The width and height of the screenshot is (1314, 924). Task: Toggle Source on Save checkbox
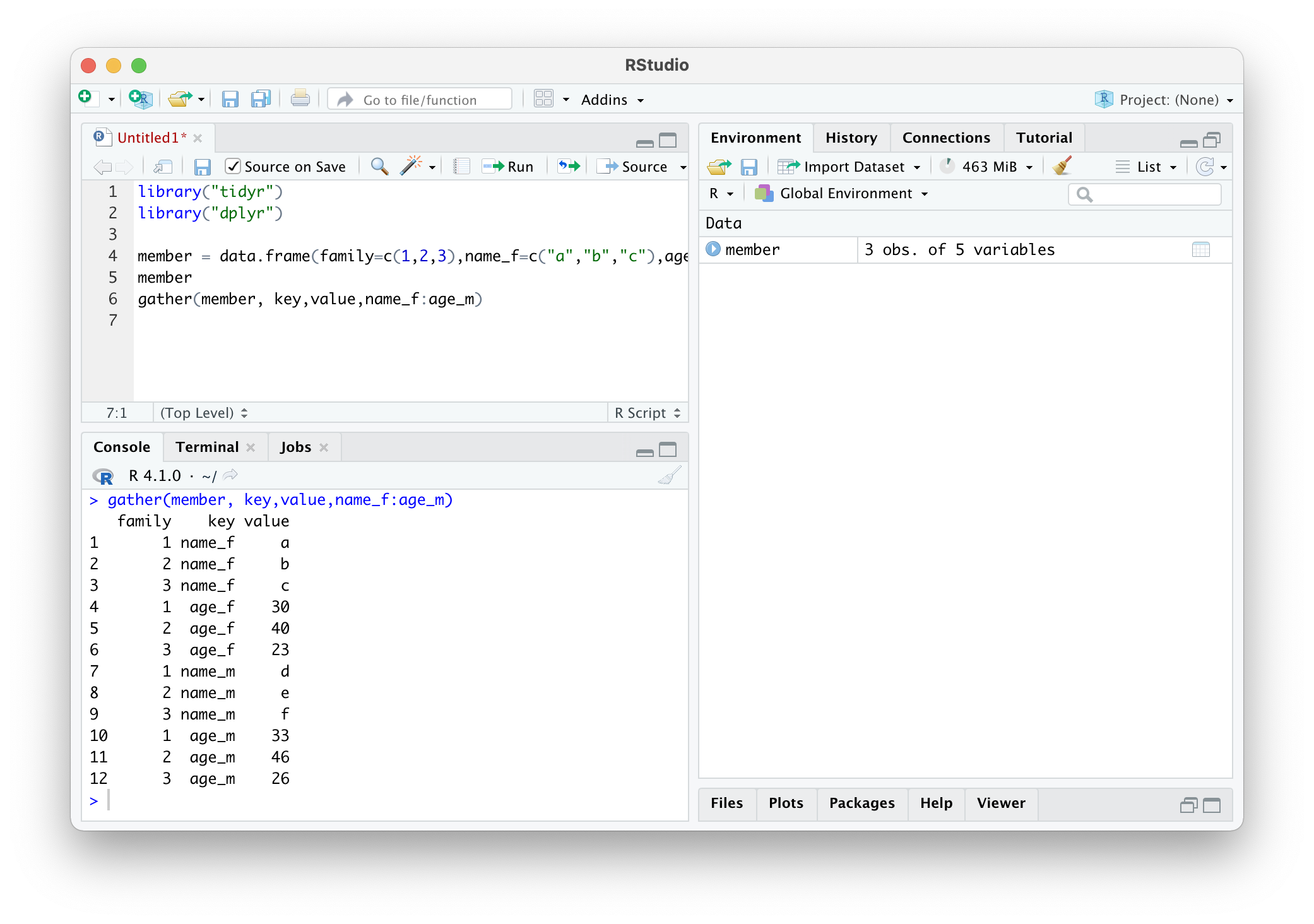coord(233,166)
